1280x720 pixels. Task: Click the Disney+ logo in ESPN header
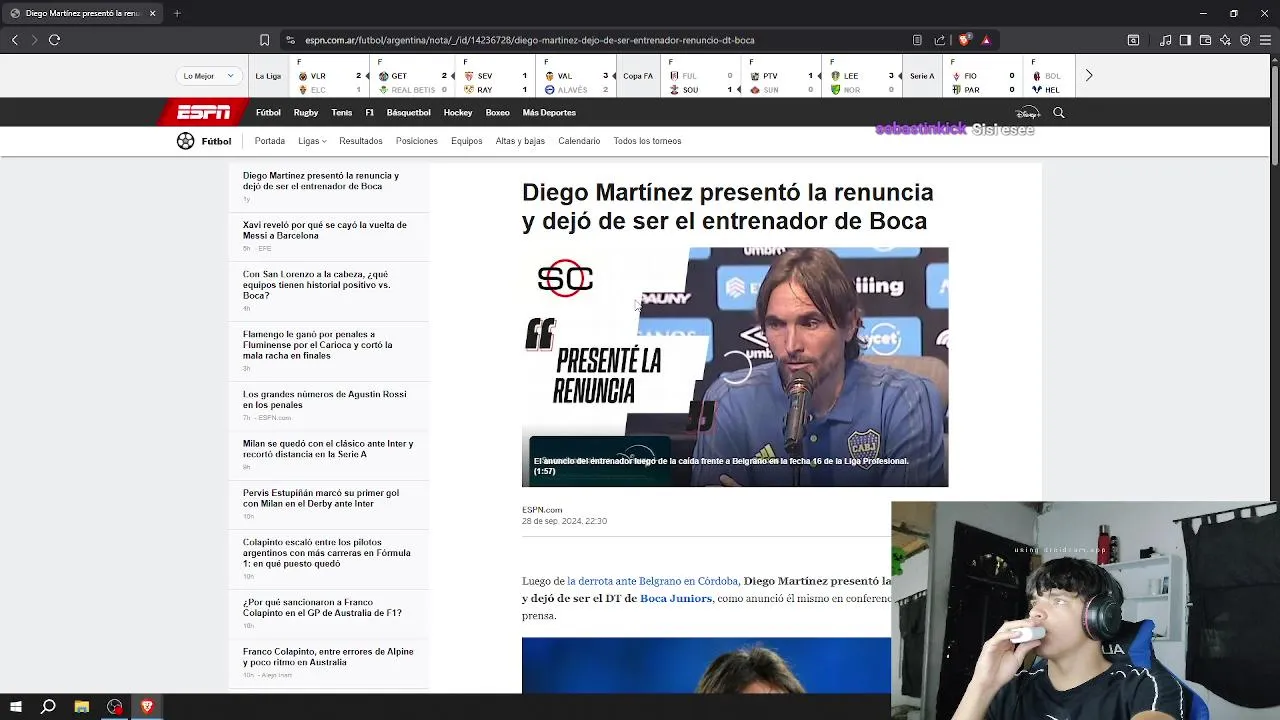click(1028, 113)
